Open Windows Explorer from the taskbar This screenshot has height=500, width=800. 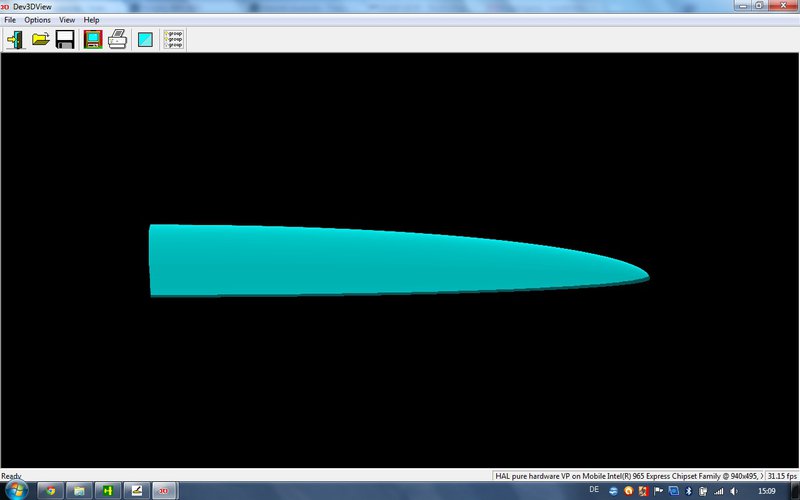coord(79,491)
